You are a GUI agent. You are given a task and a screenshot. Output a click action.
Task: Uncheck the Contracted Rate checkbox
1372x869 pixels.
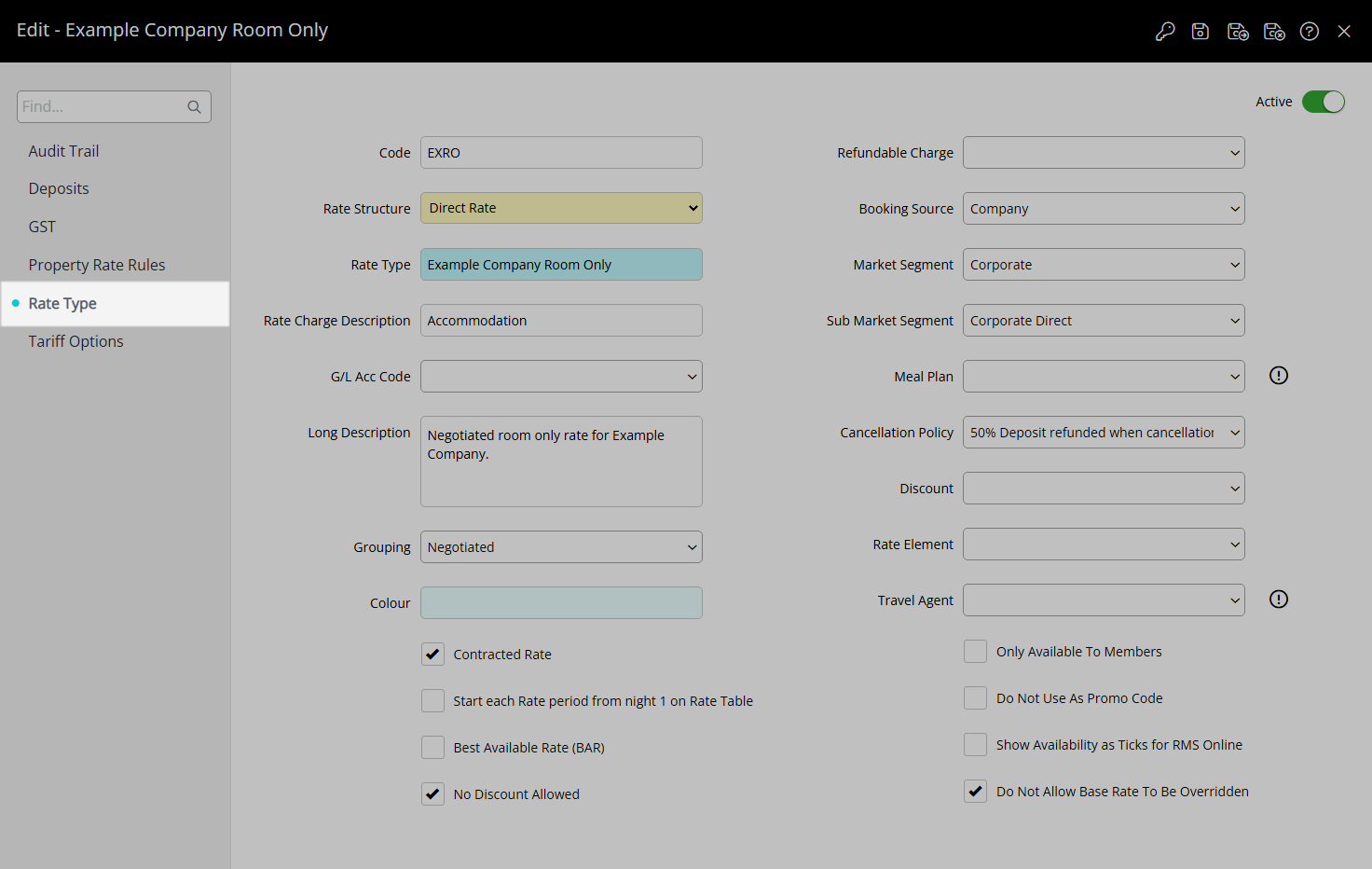[x=432, y=654]
